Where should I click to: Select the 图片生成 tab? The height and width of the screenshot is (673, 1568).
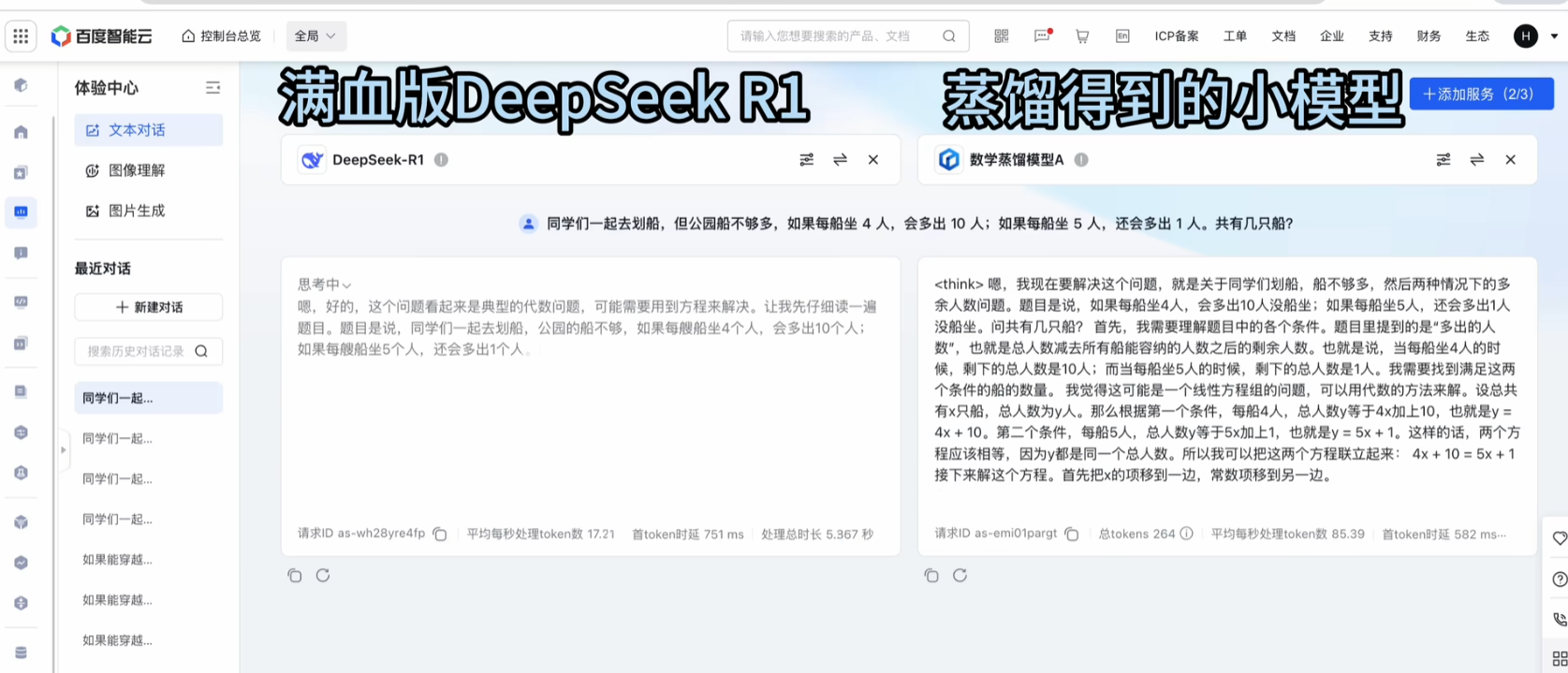149,211
